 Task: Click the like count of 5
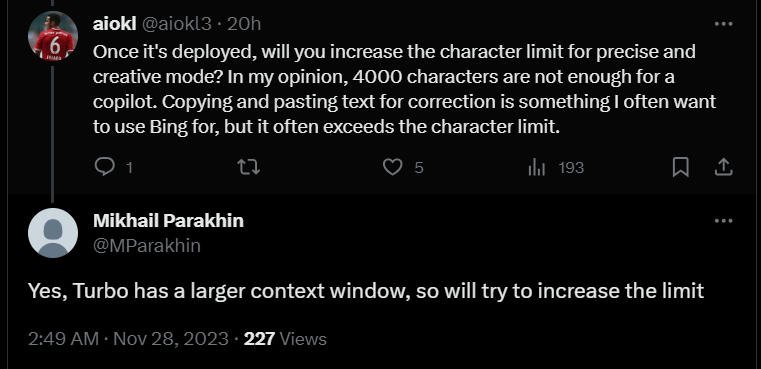(419, 168)
